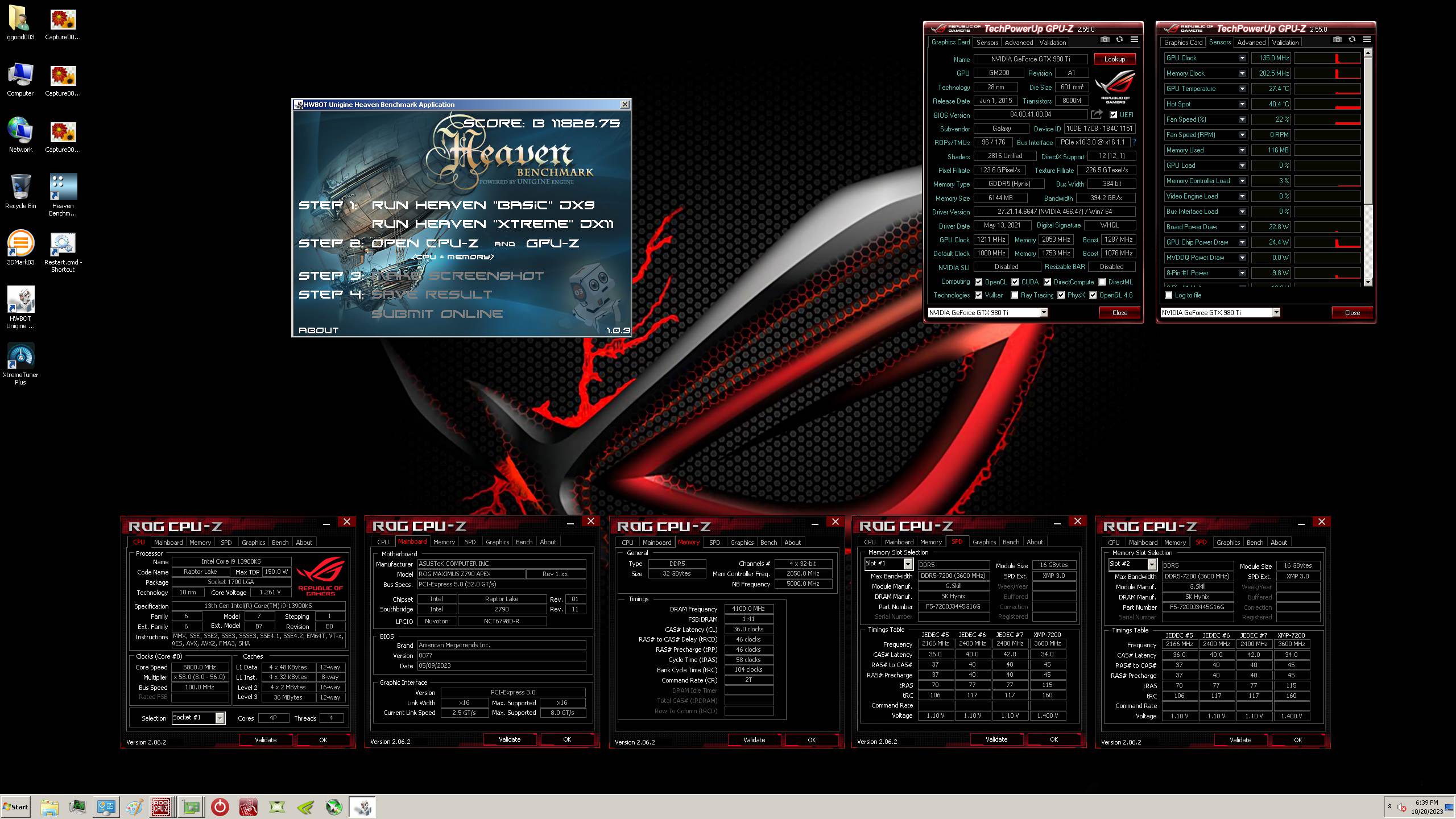Click the Bus Interface question mark help icon

[1134, 142]
